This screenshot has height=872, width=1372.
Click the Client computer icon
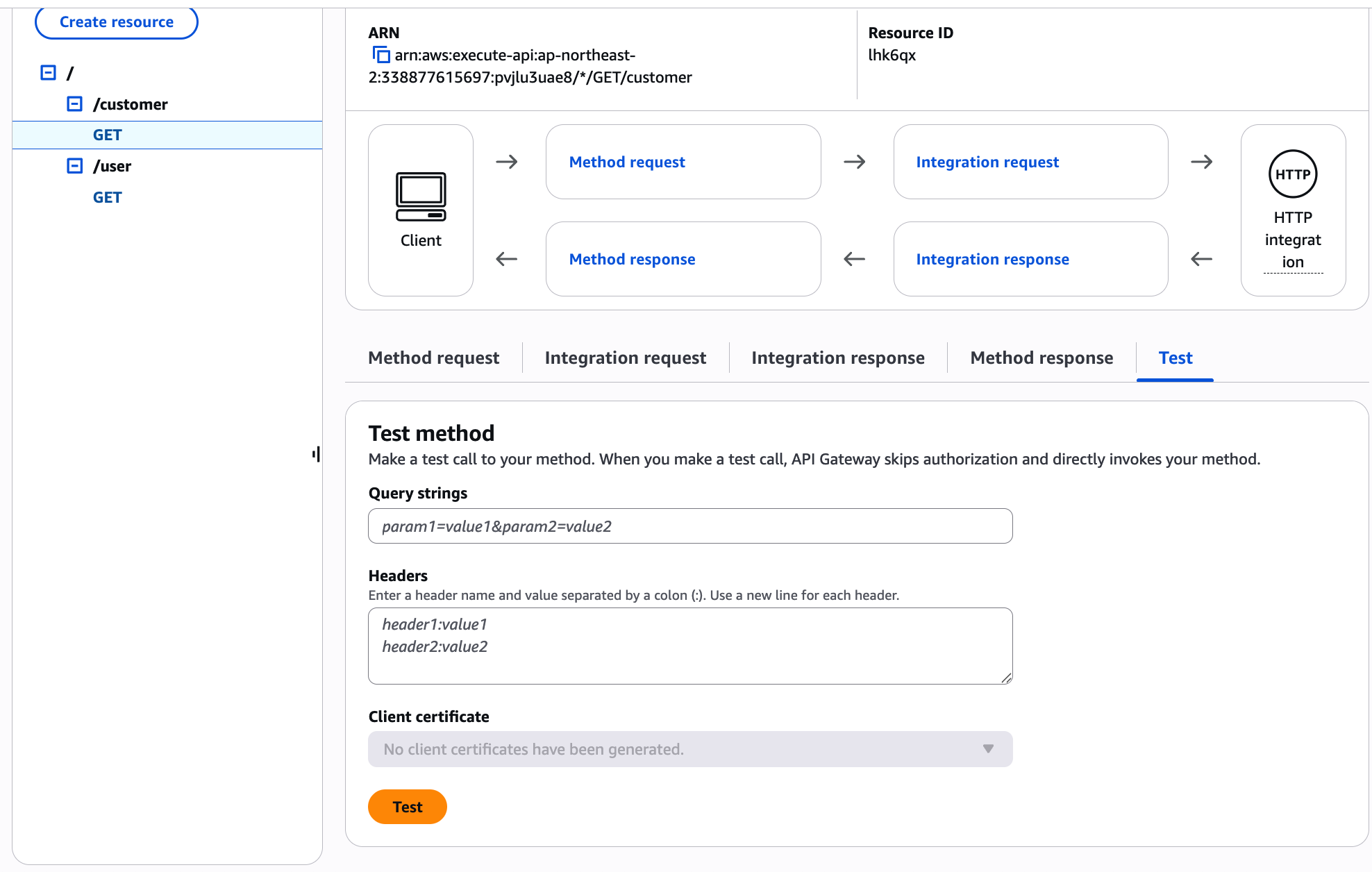(421, 197)
